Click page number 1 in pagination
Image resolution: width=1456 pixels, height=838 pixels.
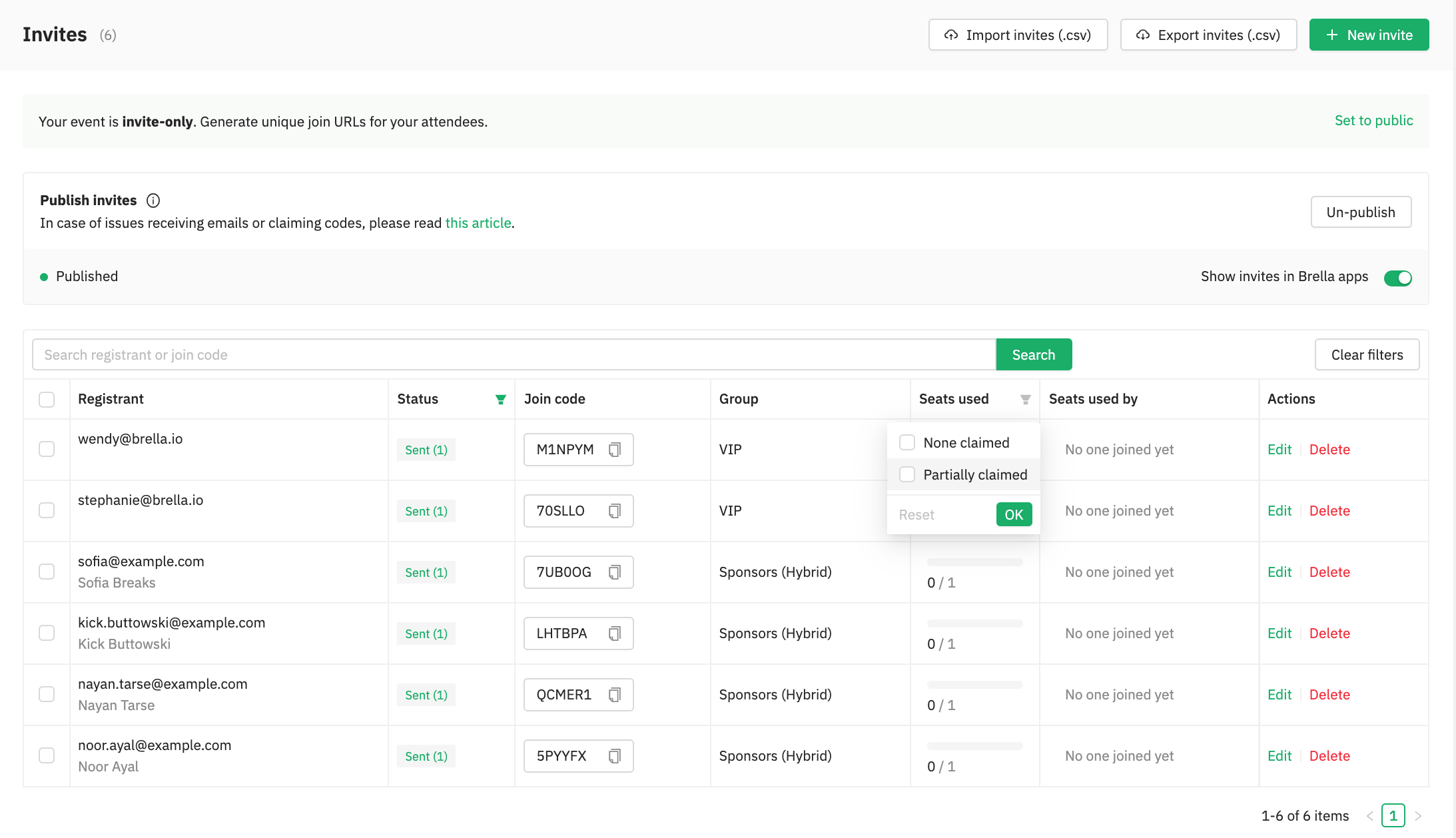pos(1393,816)
